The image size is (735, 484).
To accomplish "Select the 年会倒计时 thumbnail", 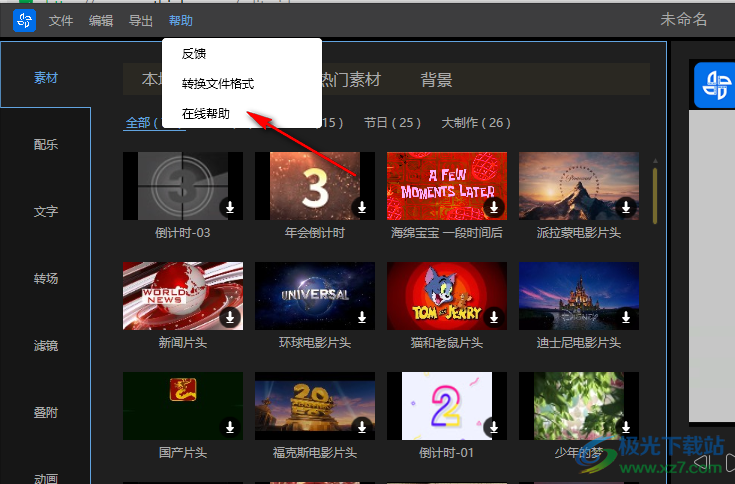I will point(315,186).
